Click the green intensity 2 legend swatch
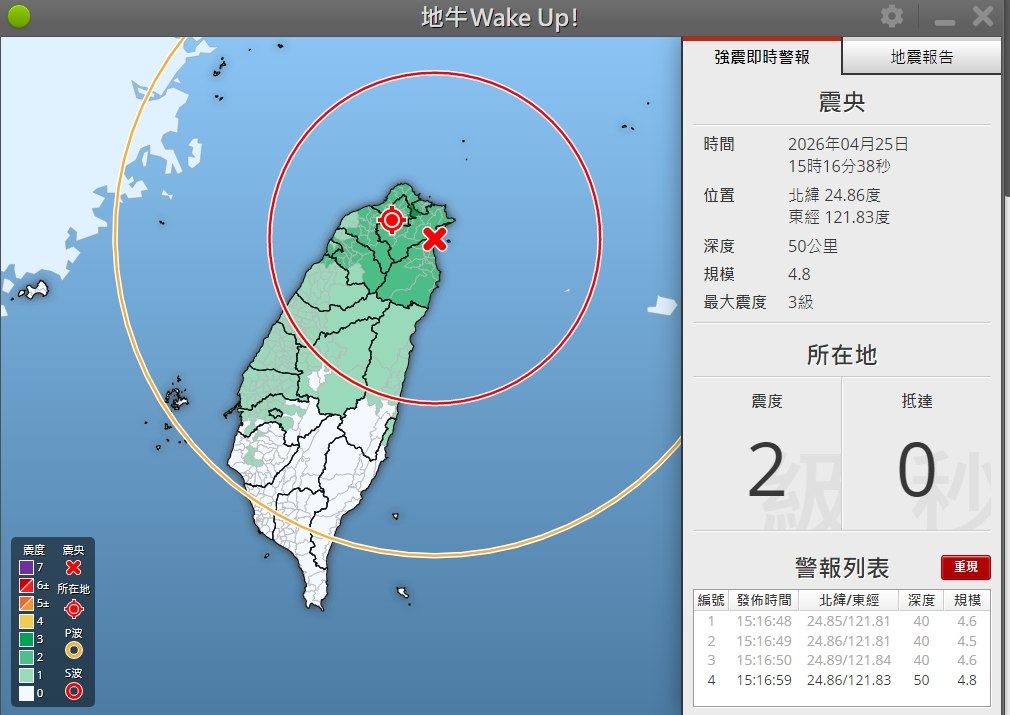The height and width of the screenshot is (715, 1010). (26, 658)
